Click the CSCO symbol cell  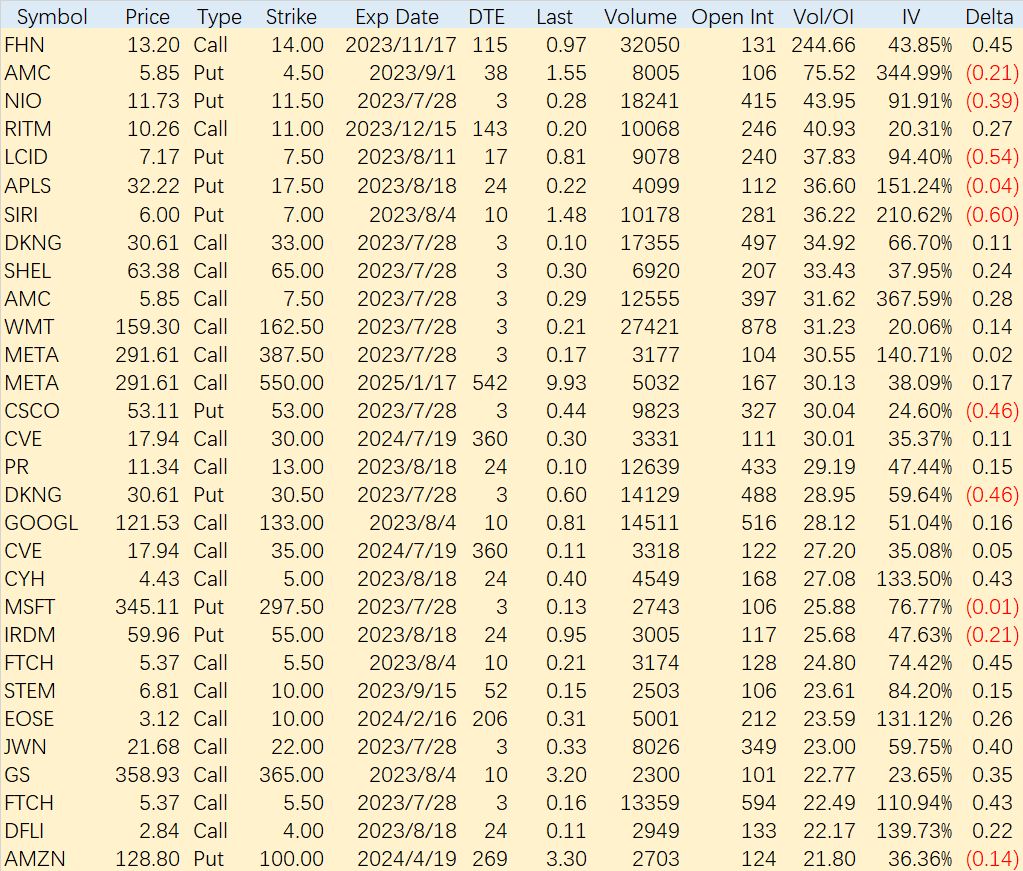[32, 411]
